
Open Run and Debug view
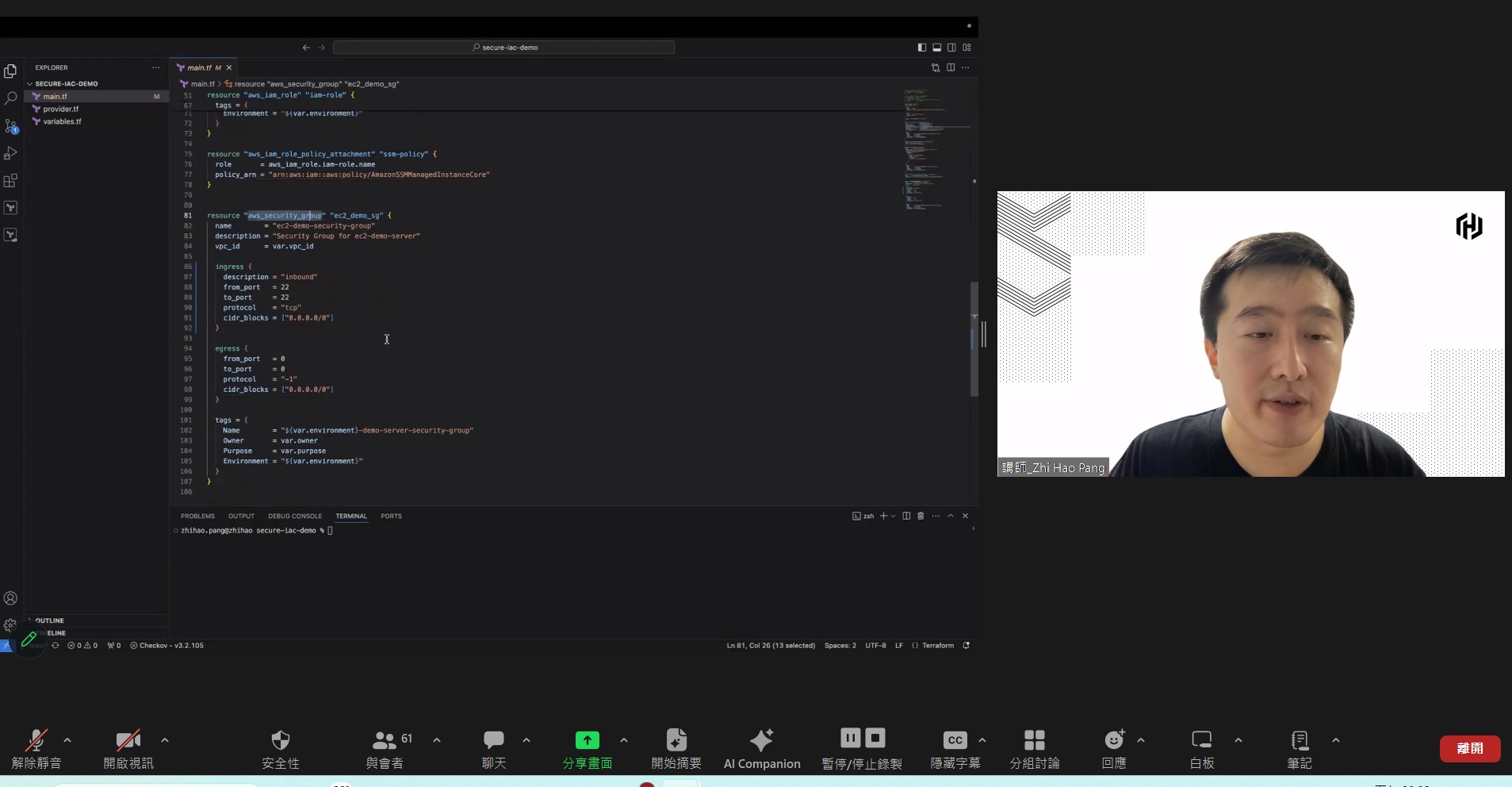[x=10, y=153]
